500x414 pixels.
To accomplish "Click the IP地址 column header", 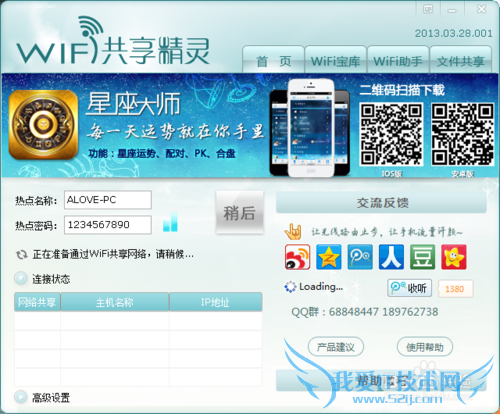I will click(216, 302).
